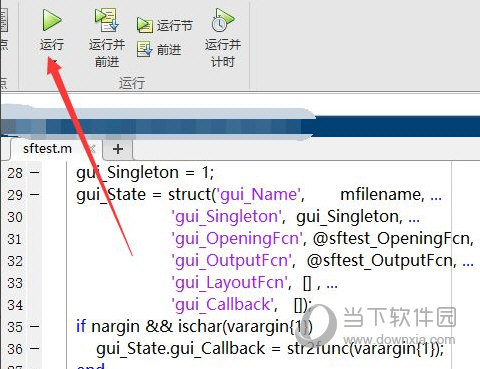Set breakpoint dash on line 29
Image resolution: width=480 pixels, height=369 pixels.
pos(34,195)
